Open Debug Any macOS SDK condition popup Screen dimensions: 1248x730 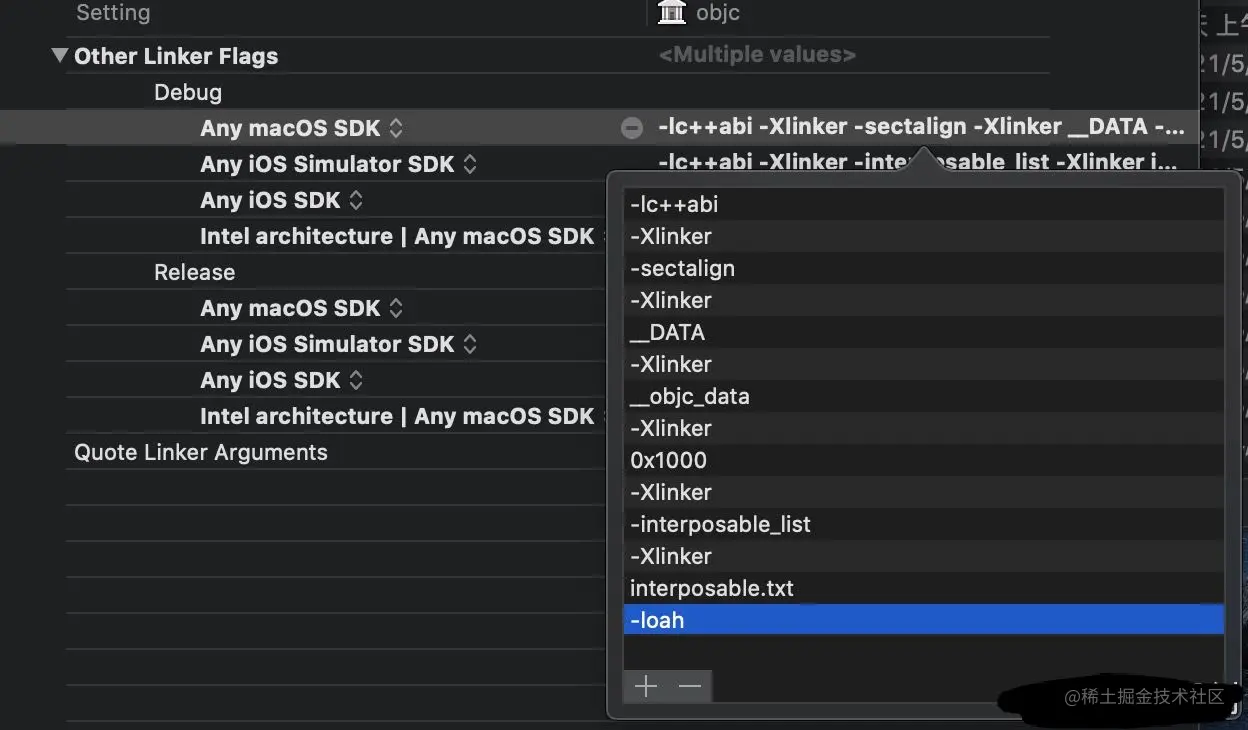(x=396, y=128)
